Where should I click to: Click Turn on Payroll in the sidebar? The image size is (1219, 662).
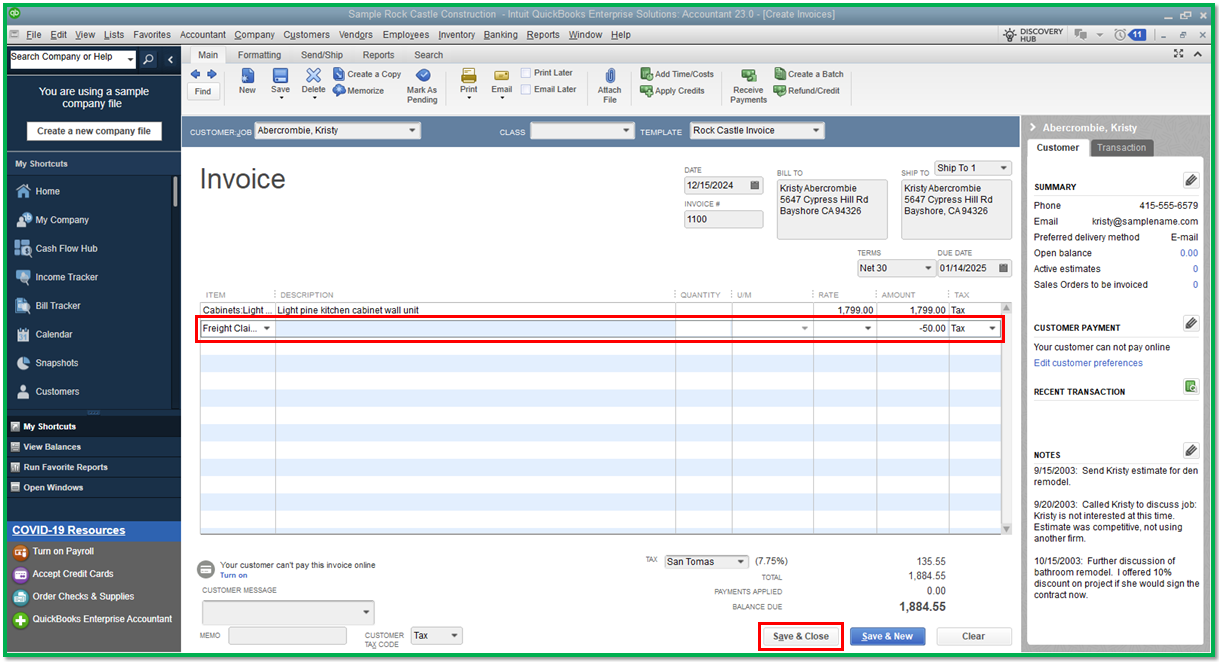click(63, 551)
